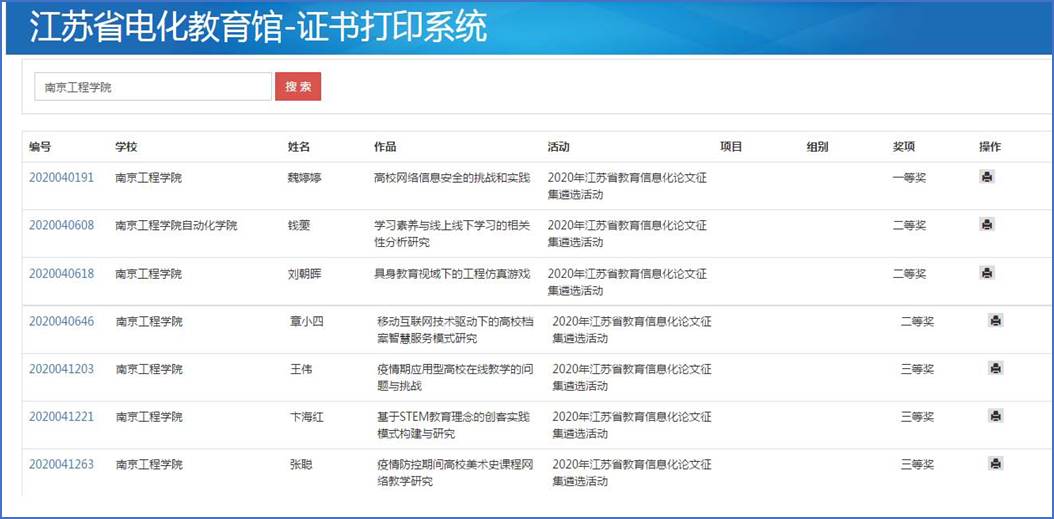Print certificate in 卞海红 row
This screenshot has width=1054, height=519.
tap(995, 416)
